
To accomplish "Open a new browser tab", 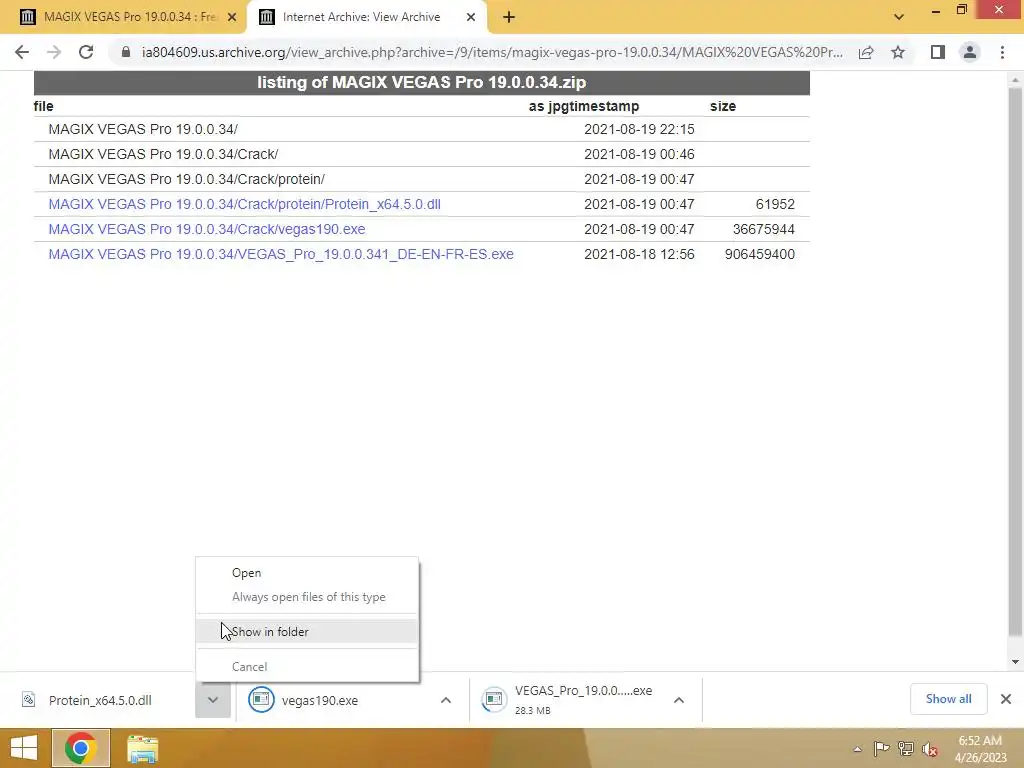I will pos(509,18).
